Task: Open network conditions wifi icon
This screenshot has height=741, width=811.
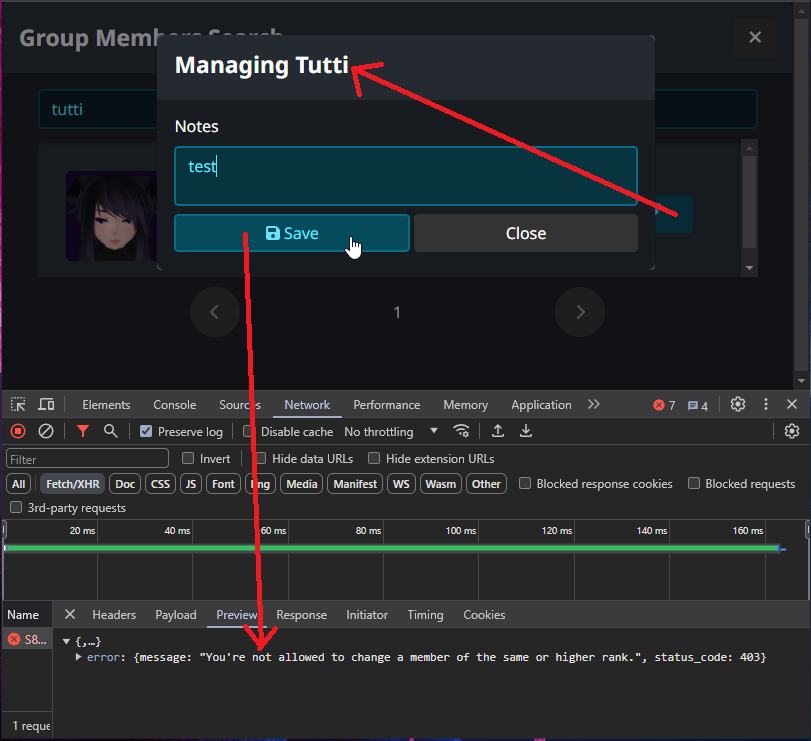Action: click(461, 431)
